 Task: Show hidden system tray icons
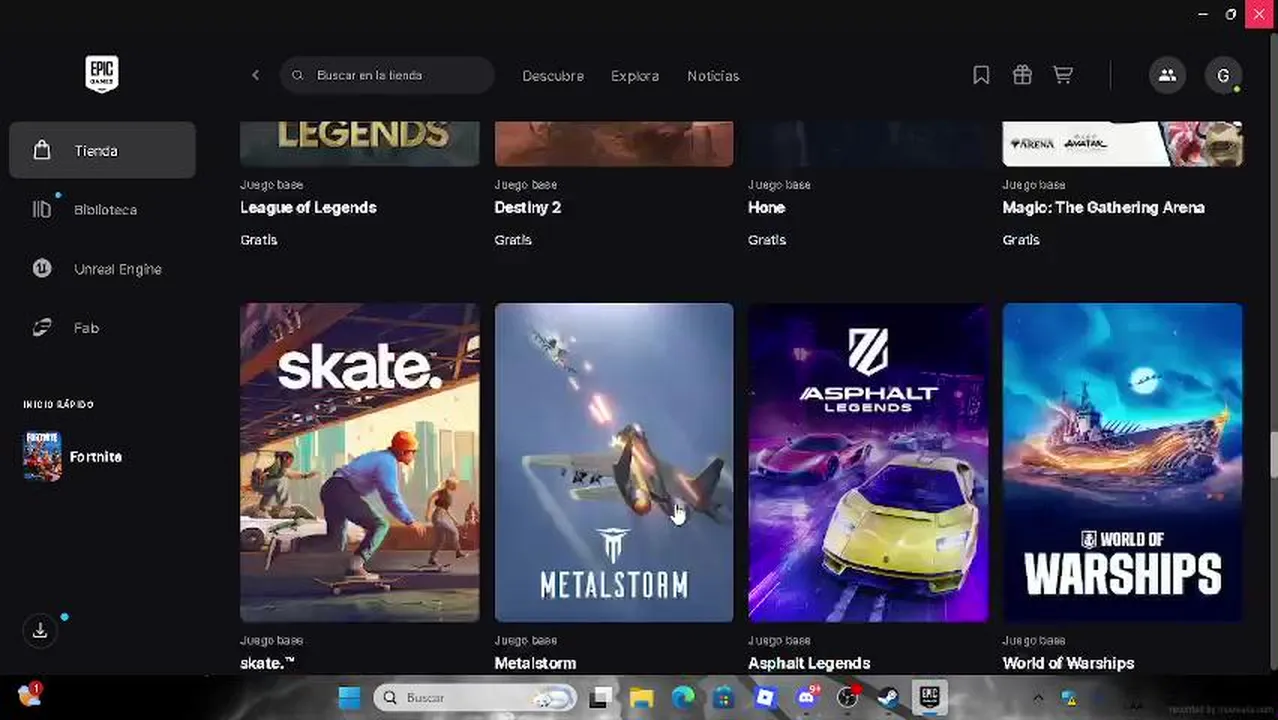click(1038, 698)
